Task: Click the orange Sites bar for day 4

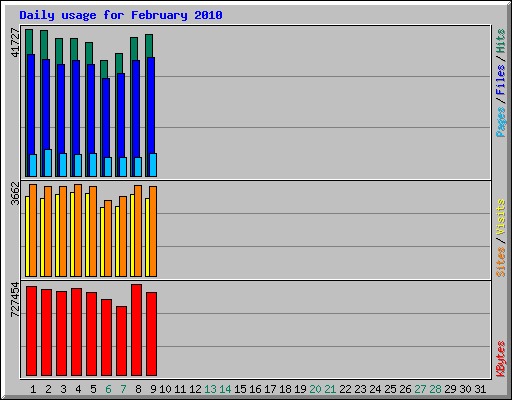Action: pyautogui.click(x=78, y=230)
